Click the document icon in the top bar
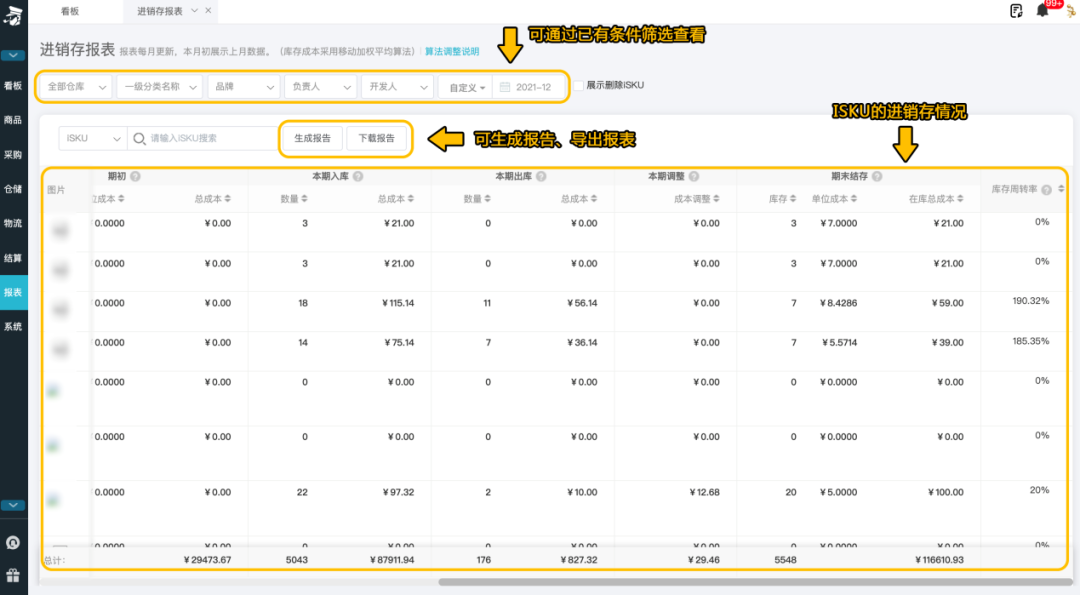The height and width of the screenshot is (595, 1080). (1016, 10)
